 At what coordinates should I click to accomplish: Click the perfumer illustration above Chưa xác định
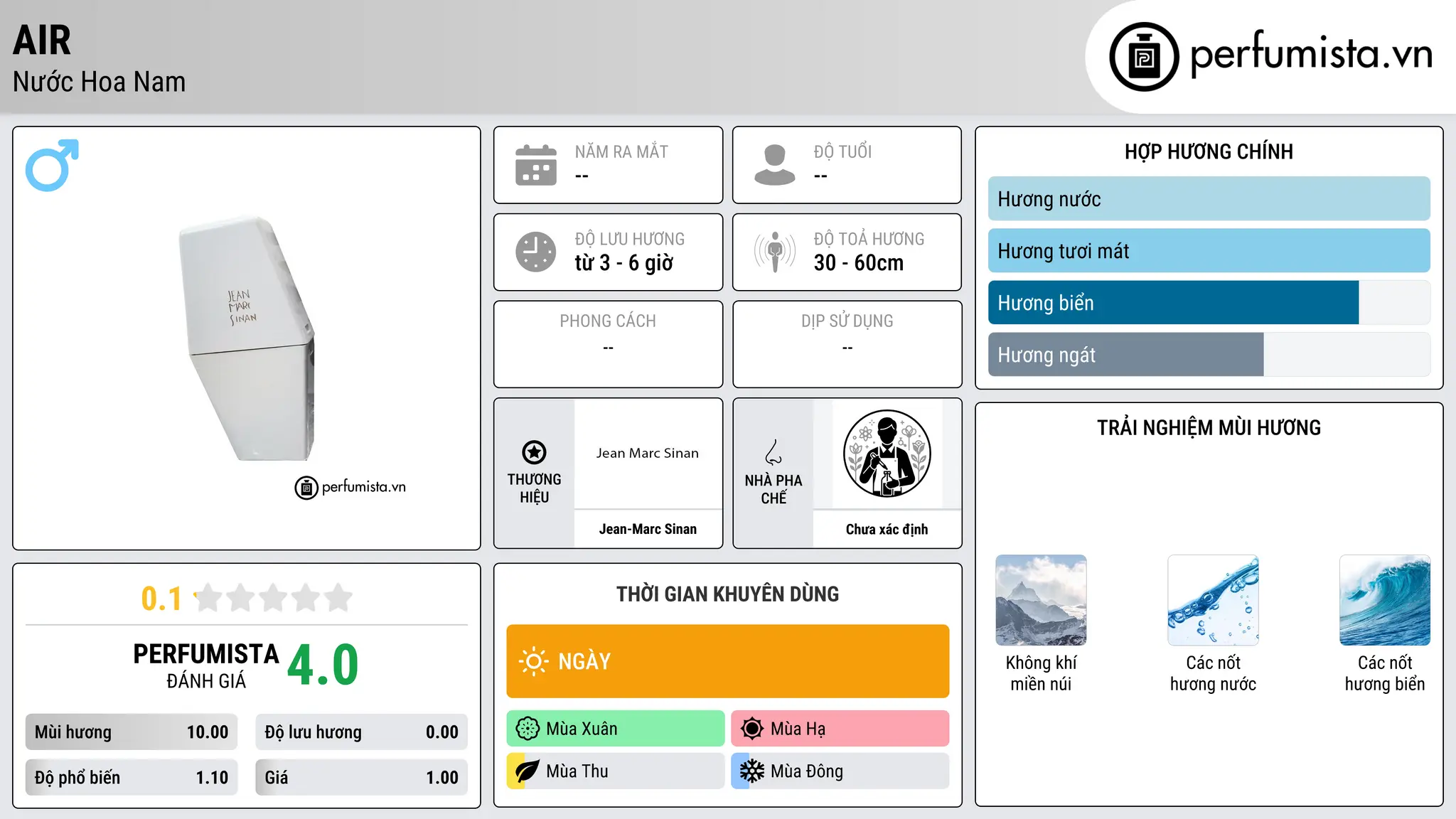887,454
